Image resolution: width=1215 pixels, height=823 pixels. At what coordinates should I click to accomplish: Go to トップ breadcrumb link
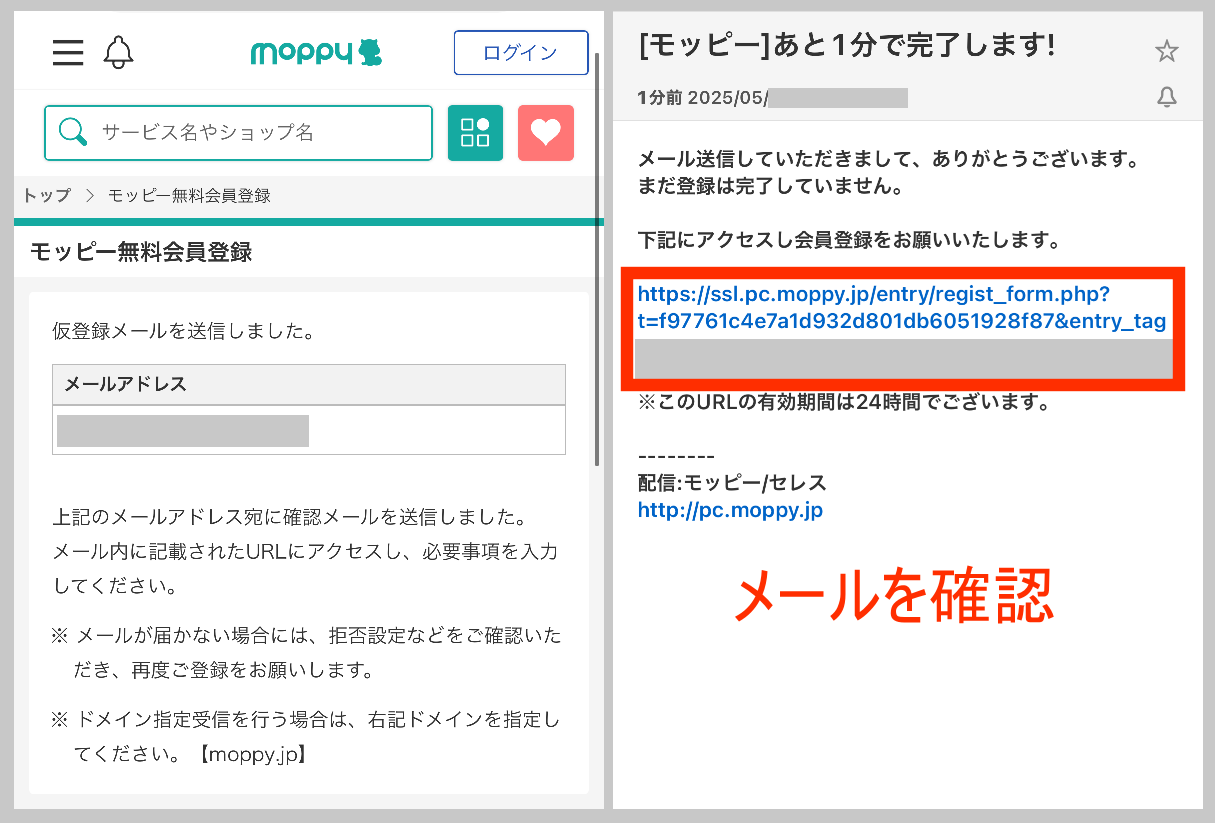tap(47, 195)
